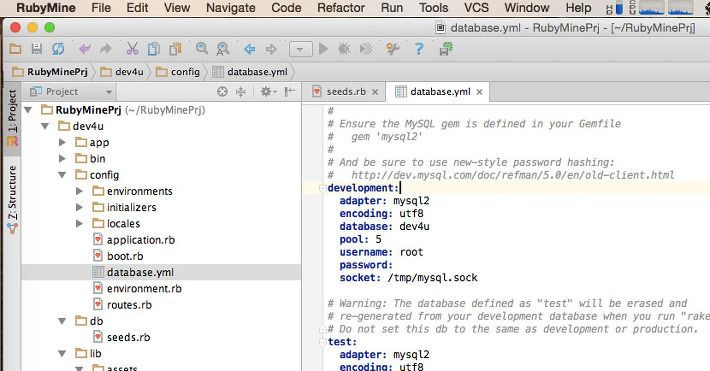Synchronize the project using the refresh icon

tap(58, 48)
